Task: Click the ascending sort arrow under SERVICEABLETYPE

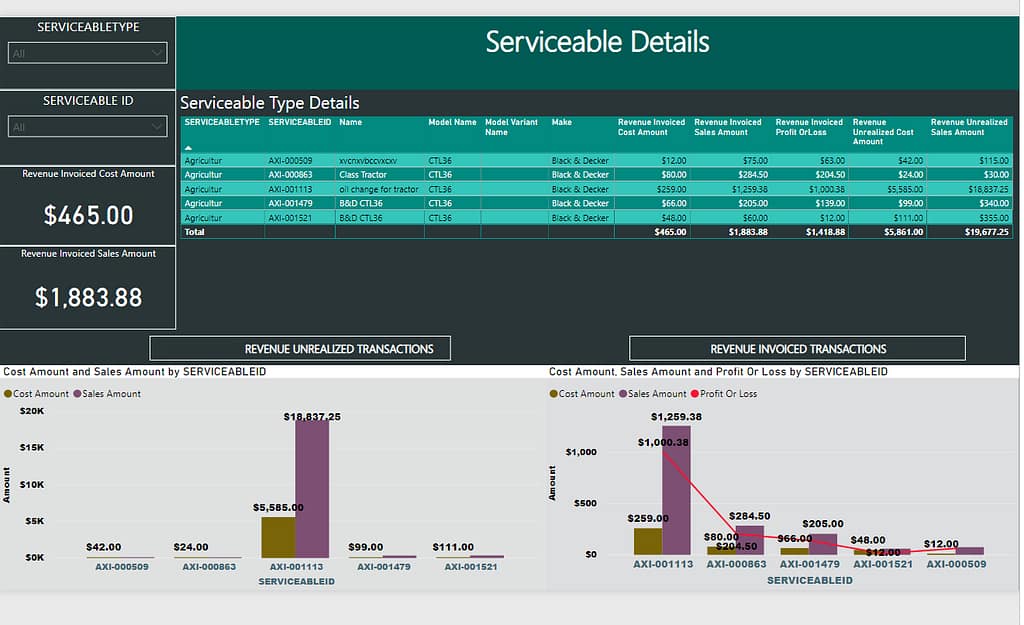Action: point(188,148)
